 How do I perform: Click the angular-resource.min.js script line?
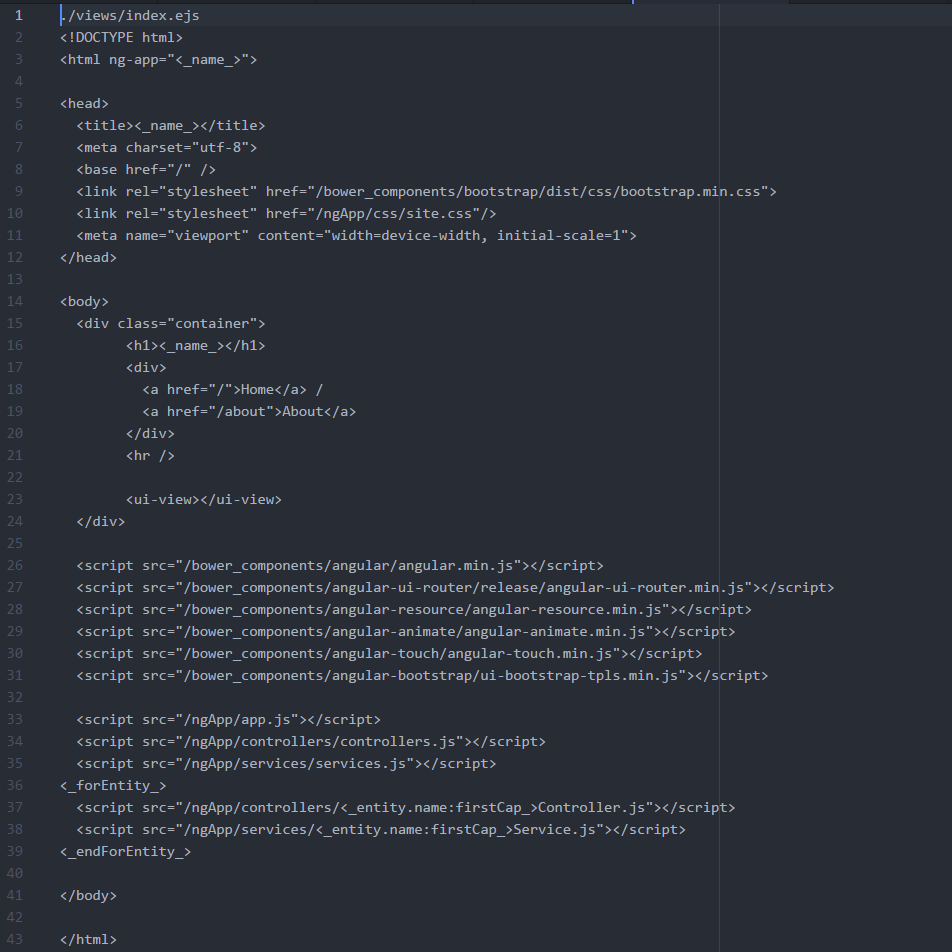click(414, 610)
